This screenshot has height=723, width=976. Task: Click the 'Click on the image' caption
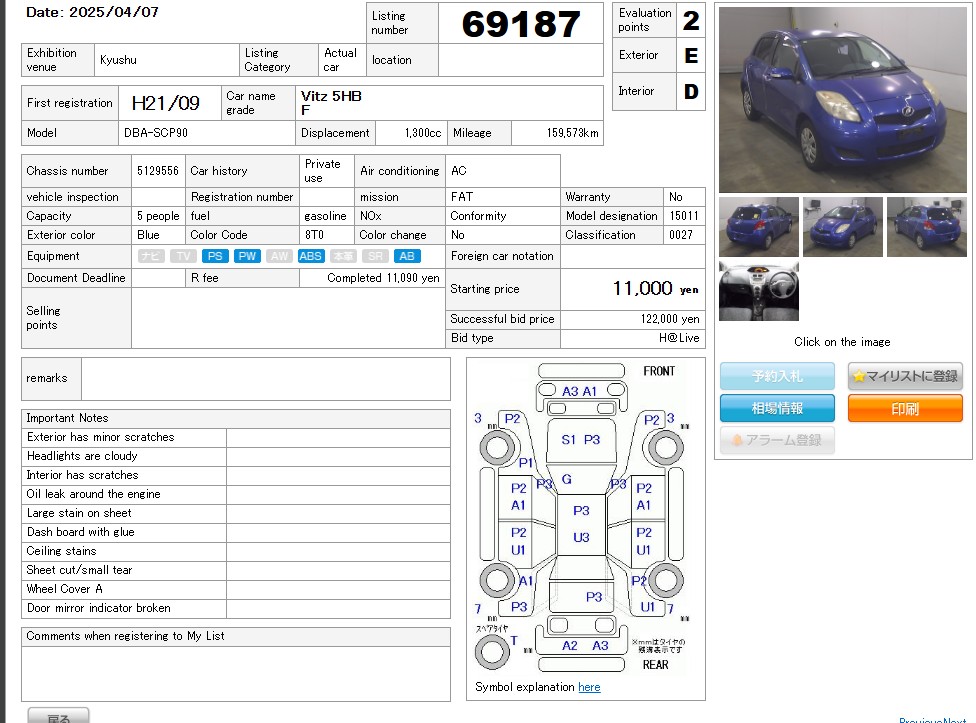(842, 342)
